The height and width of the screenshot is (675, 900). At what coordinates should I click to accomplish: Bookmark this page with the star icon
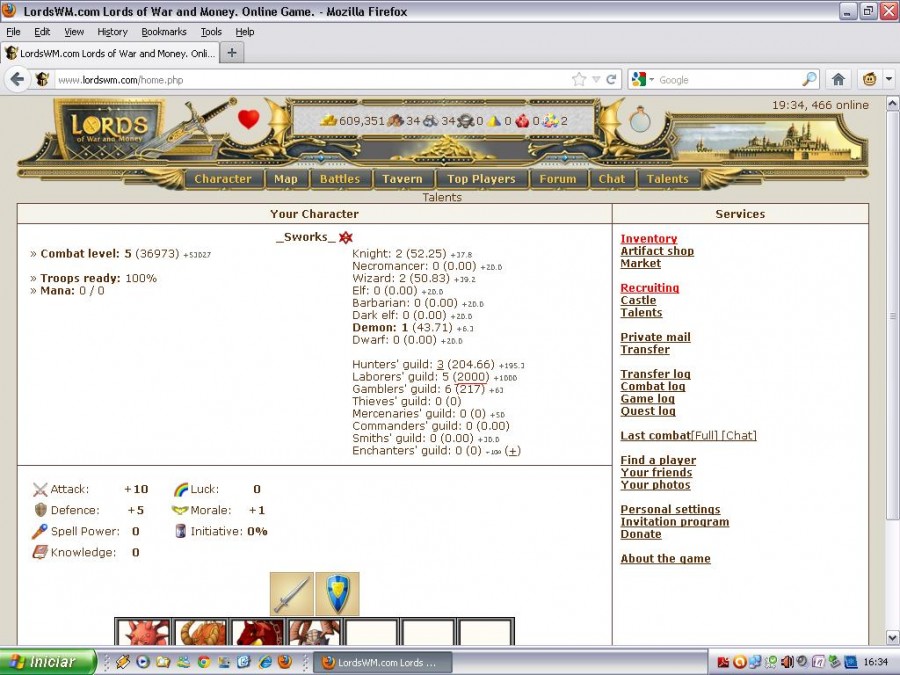point(579,79)
